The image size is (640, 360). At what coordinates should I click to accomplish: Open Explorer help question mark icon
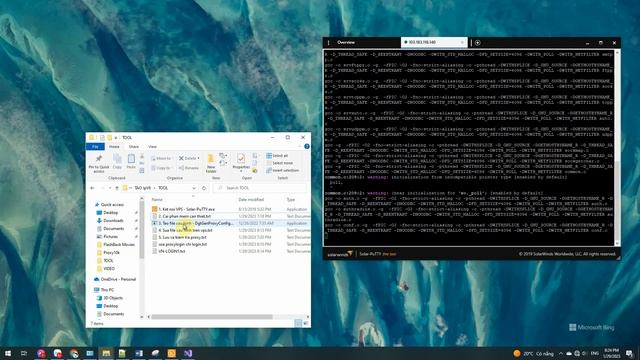(307, 147)
